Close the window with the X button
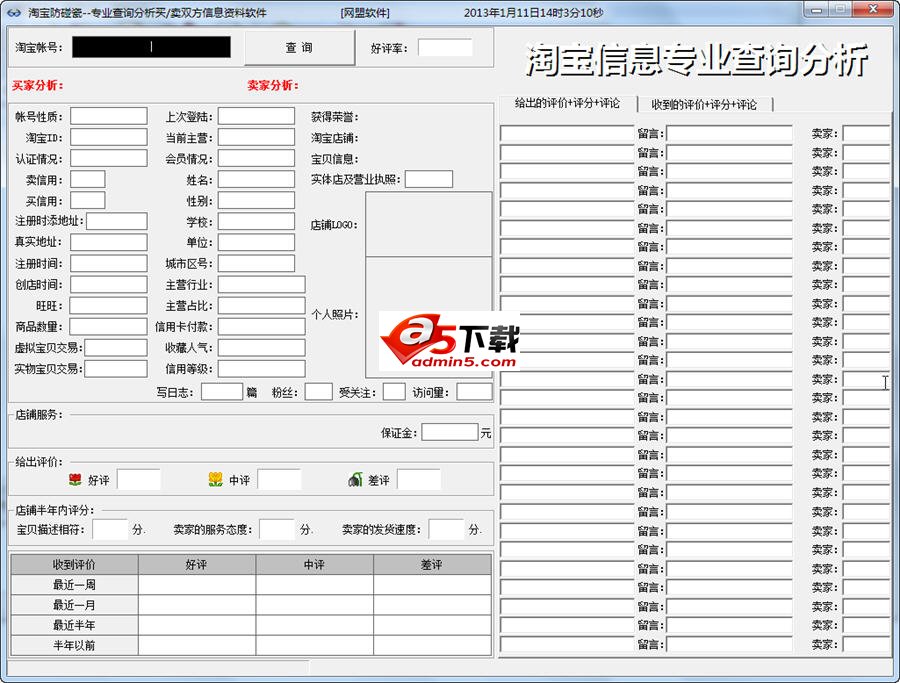The width and height of the screenshot is (900, 683). (x=873, y=10)
